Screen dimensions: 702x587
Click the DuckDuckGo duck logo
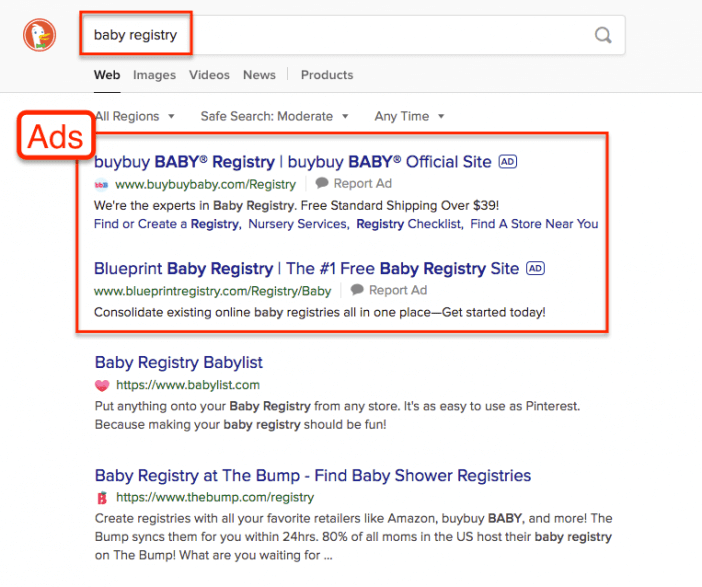39,35
